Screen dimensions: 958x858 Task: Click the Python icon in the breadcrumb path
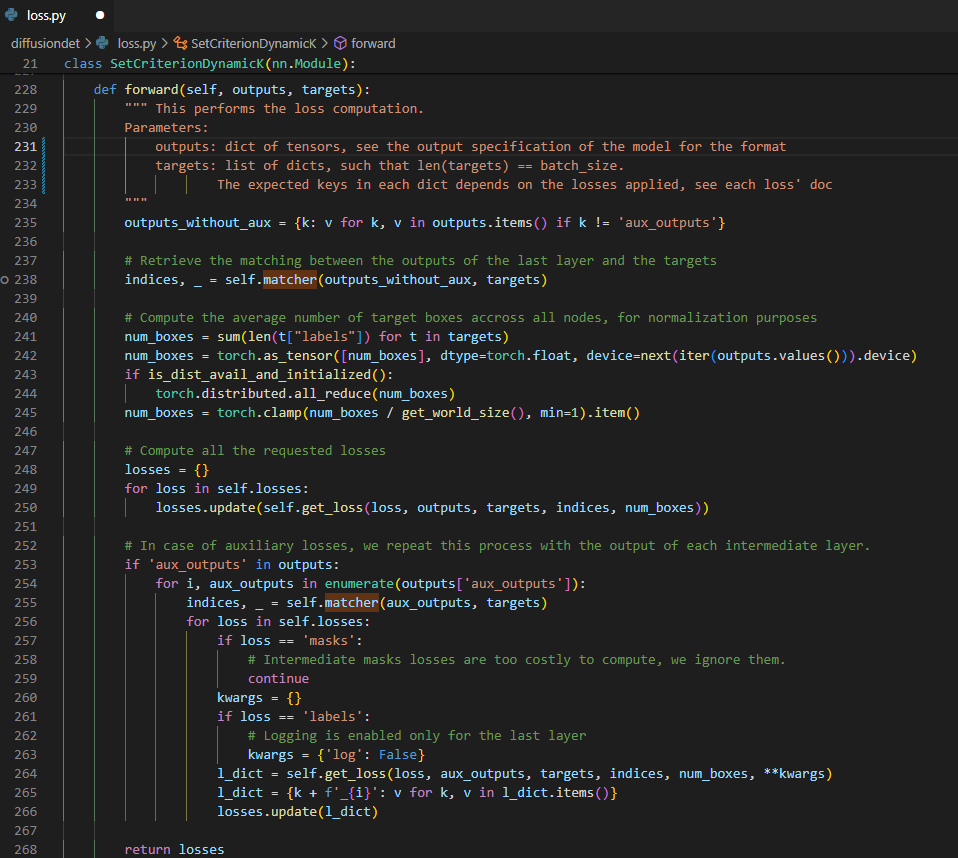(x=102, y=43)
